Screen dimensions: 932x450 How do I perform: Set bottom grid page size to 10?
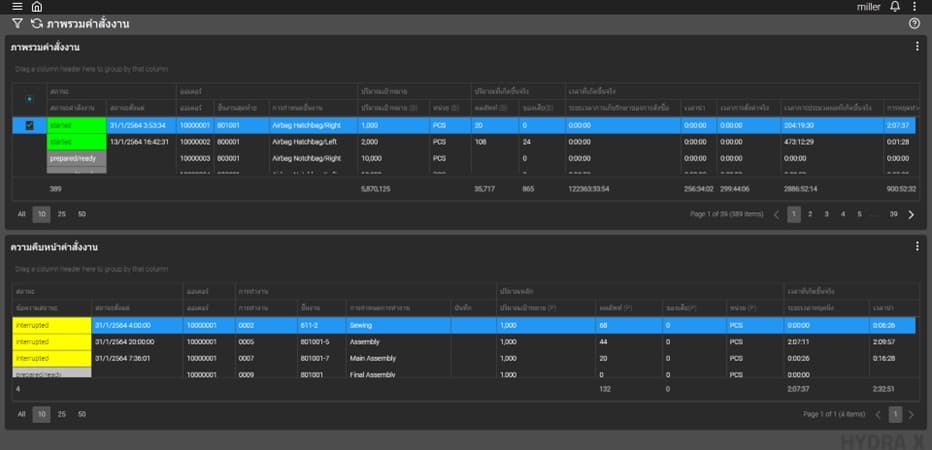[x=41, y=414]
